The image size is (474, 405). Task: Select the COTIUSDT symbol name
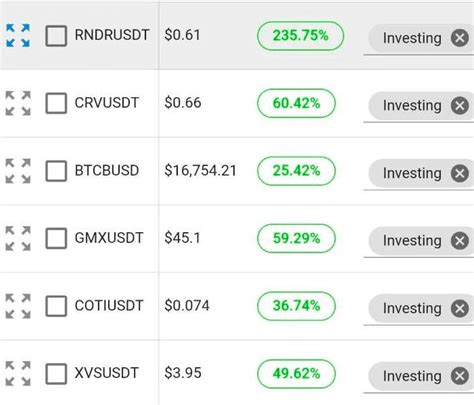(x=109, y=306)
